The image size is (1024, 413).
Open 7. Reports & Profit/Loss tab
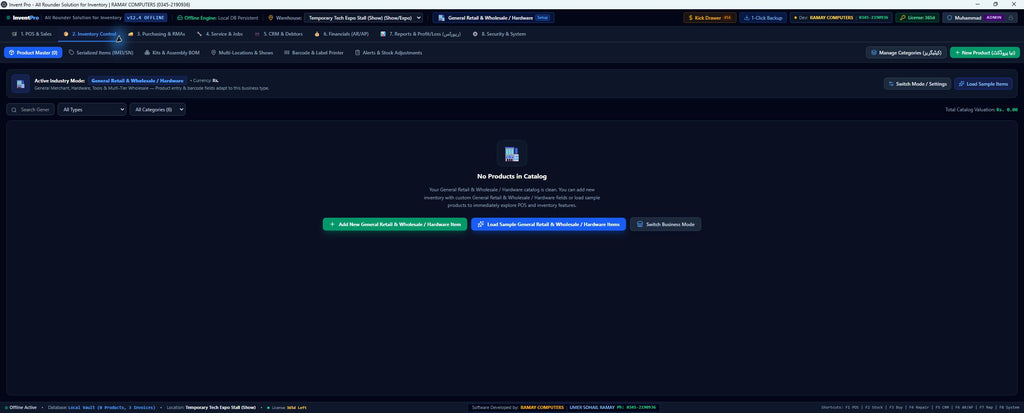[x=421, y=33]
